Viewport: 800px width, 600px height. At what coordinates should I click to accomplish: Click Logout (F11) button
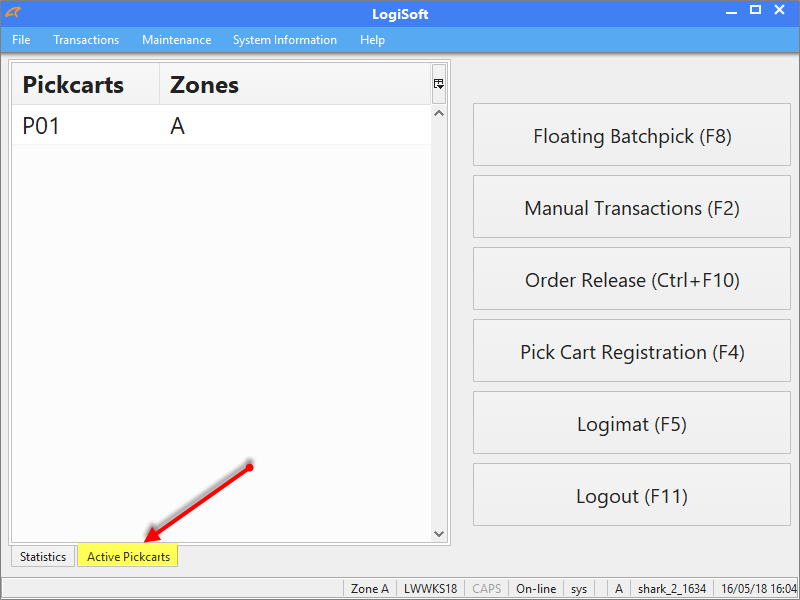coord(632,495)
